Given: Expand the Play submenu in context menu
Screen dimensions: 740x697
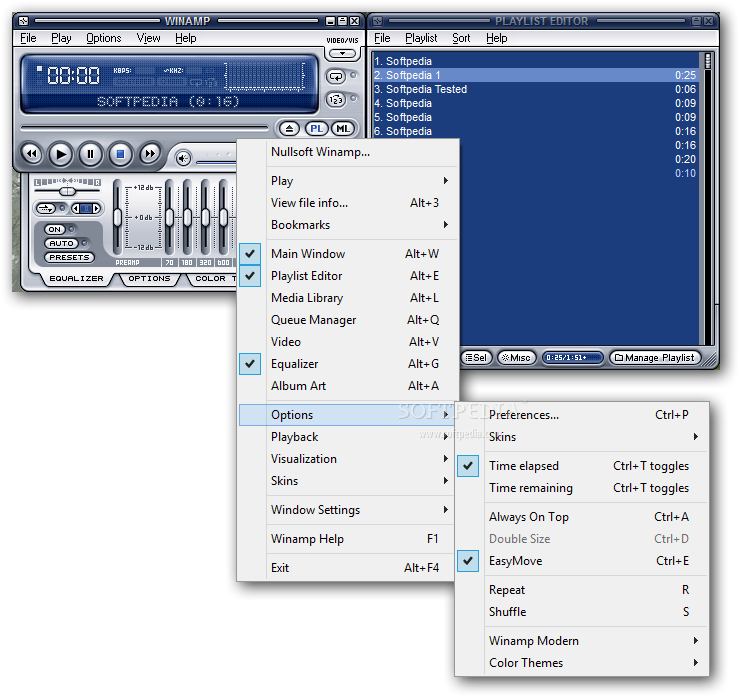Looking at the screenshot, I should pyautogui.click(x=348, y=181).
